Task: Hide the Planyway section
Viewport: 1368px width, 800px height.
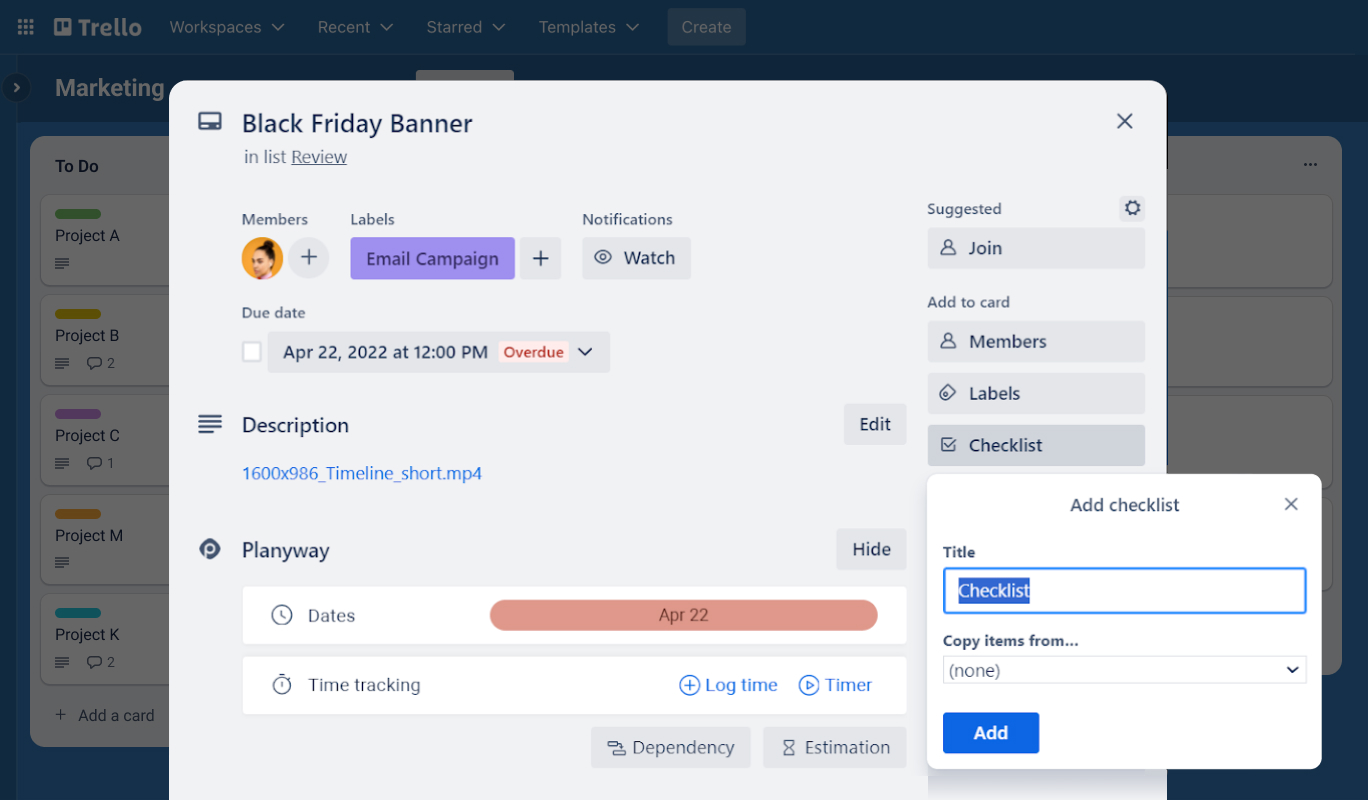Action: click(871, 549)
